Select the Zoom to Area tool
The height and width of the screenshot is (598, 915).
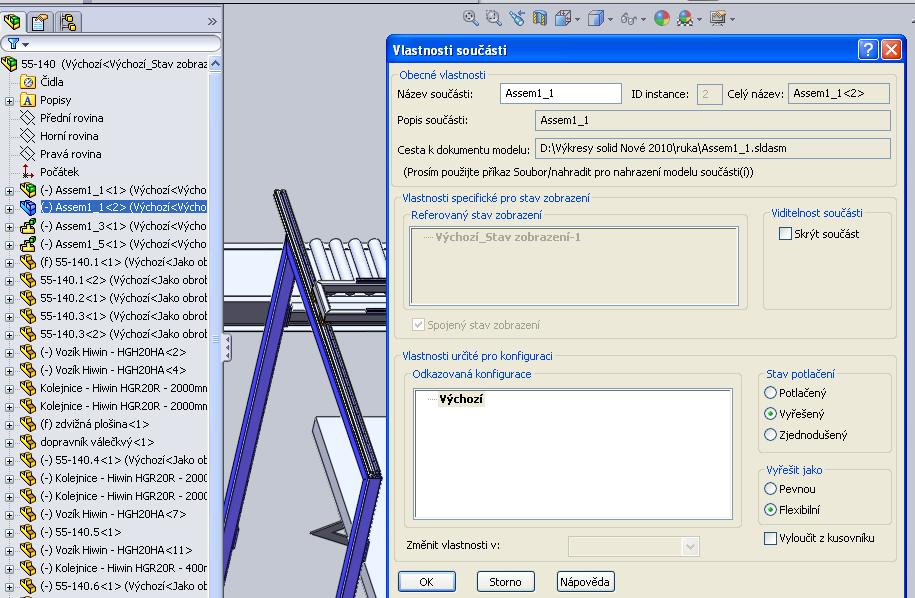click(493, 17)
